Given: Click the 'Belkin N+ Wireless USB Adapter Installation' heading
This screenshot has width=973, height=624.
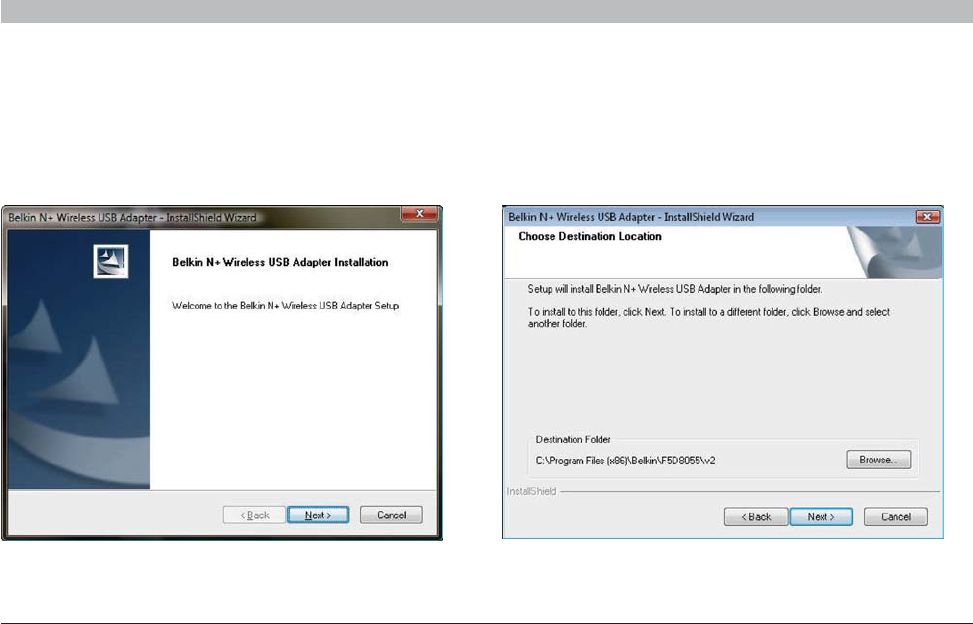Looking at the screenshot, I should (280, 262).
